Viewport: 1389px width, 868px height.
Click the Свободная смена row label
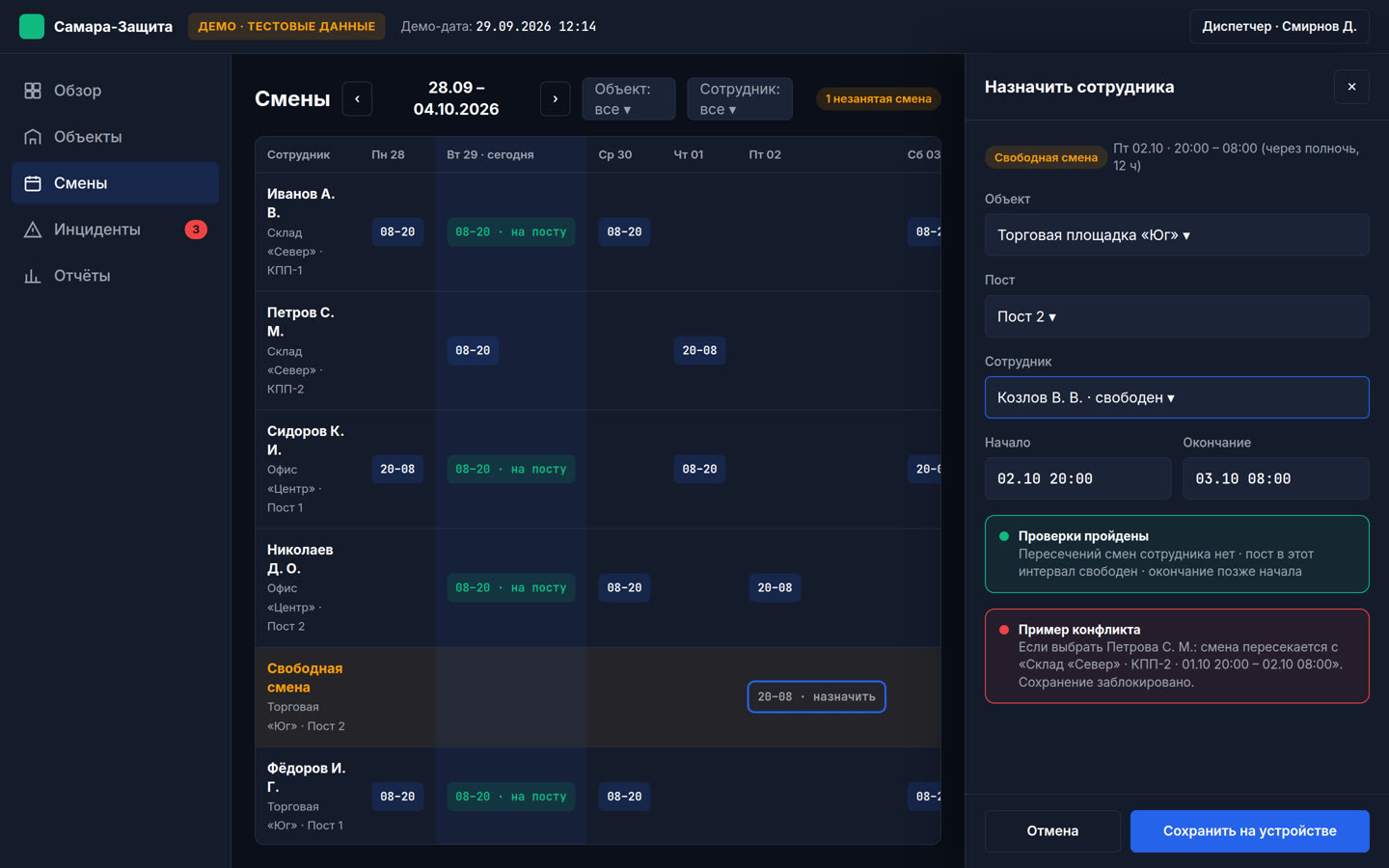point(305,677)
